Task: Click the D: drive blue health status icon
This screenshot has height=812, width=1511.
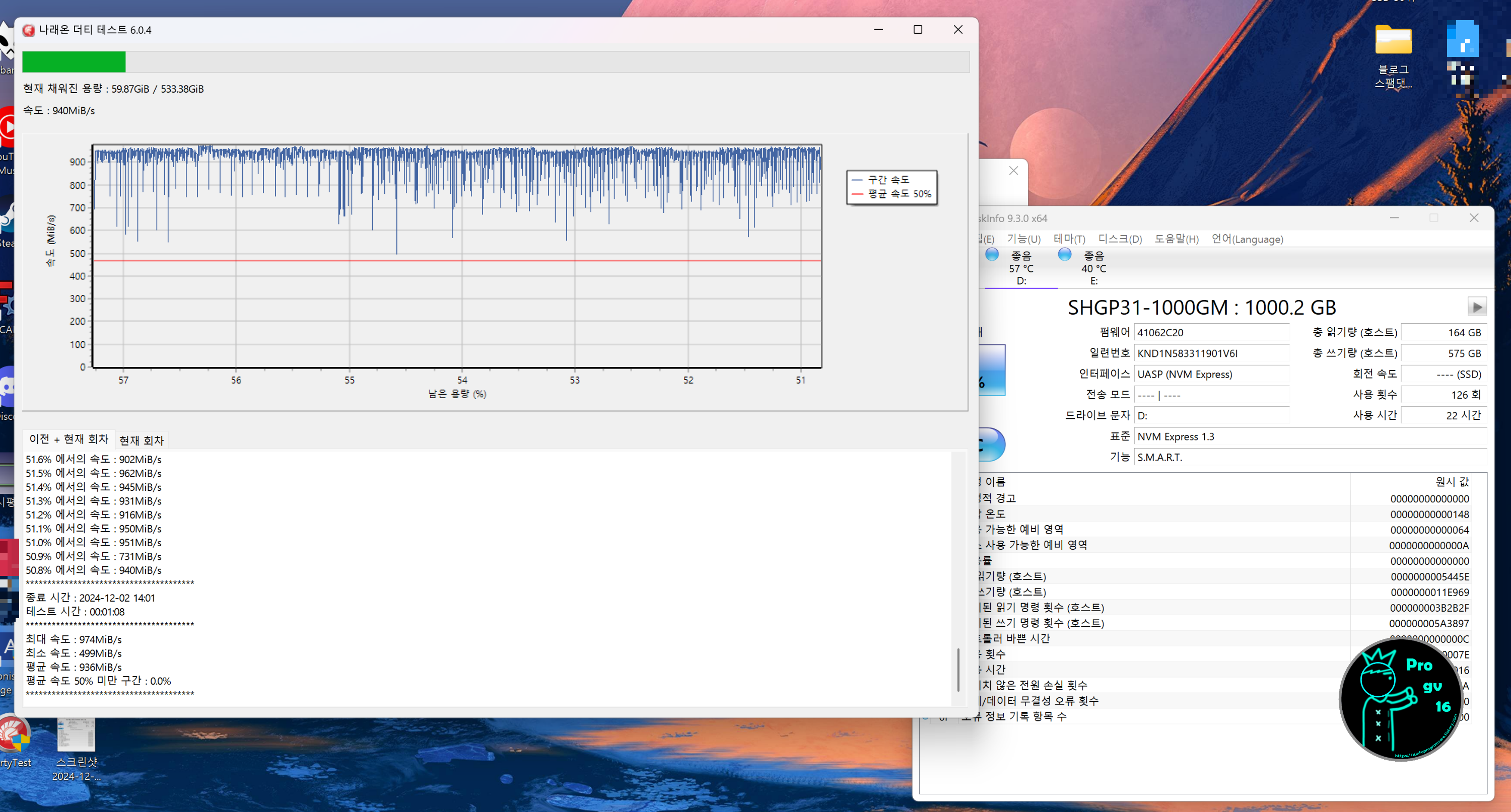Action: pyautogui.click(x=991, y=254)
